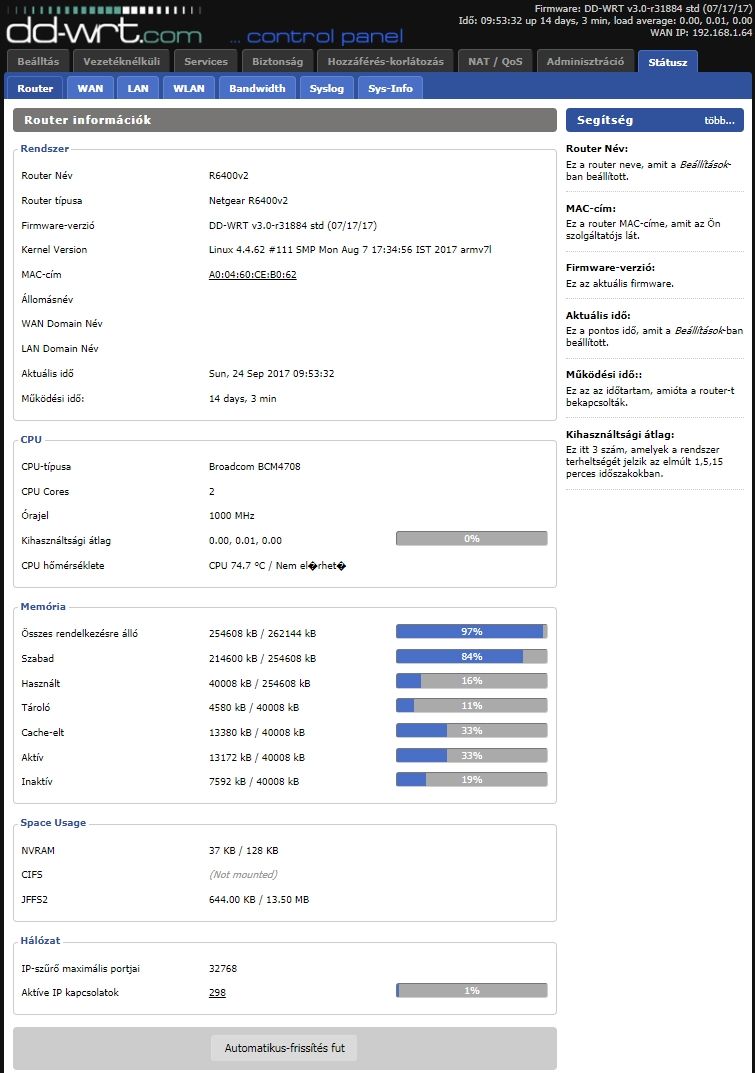Click the JFFS2 644.00 KB / 13.50 MB value
Viewport: 755px width, 1073px height.
(259, 900)
